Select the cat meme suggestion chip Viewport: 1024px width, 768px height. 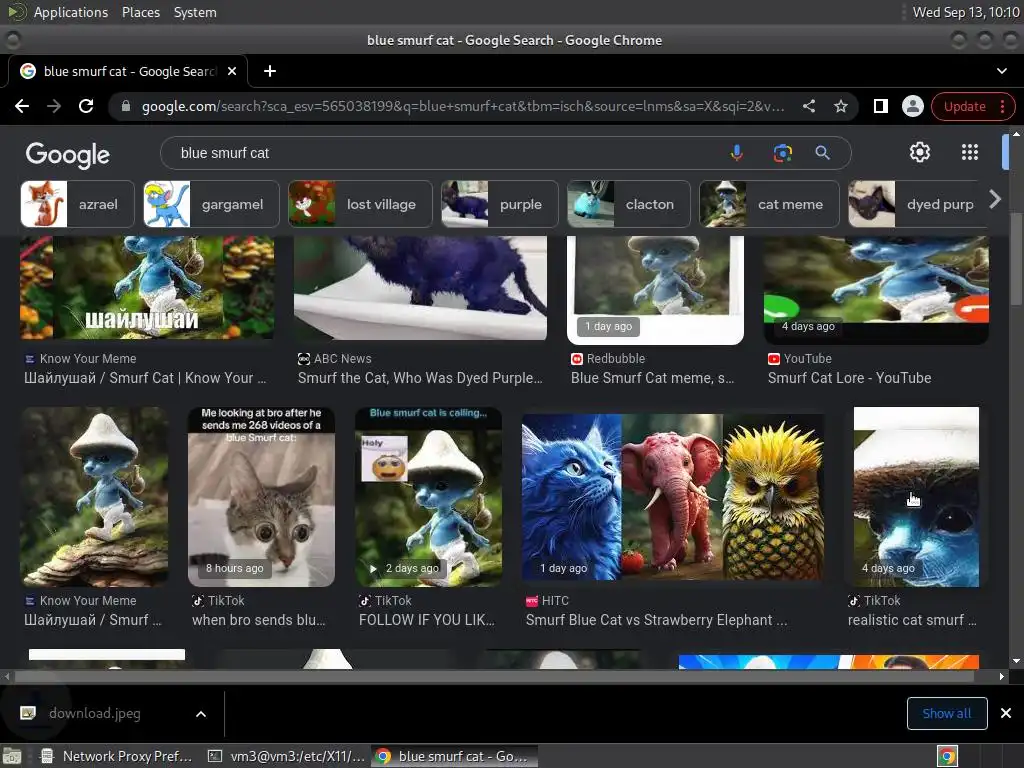769,204
